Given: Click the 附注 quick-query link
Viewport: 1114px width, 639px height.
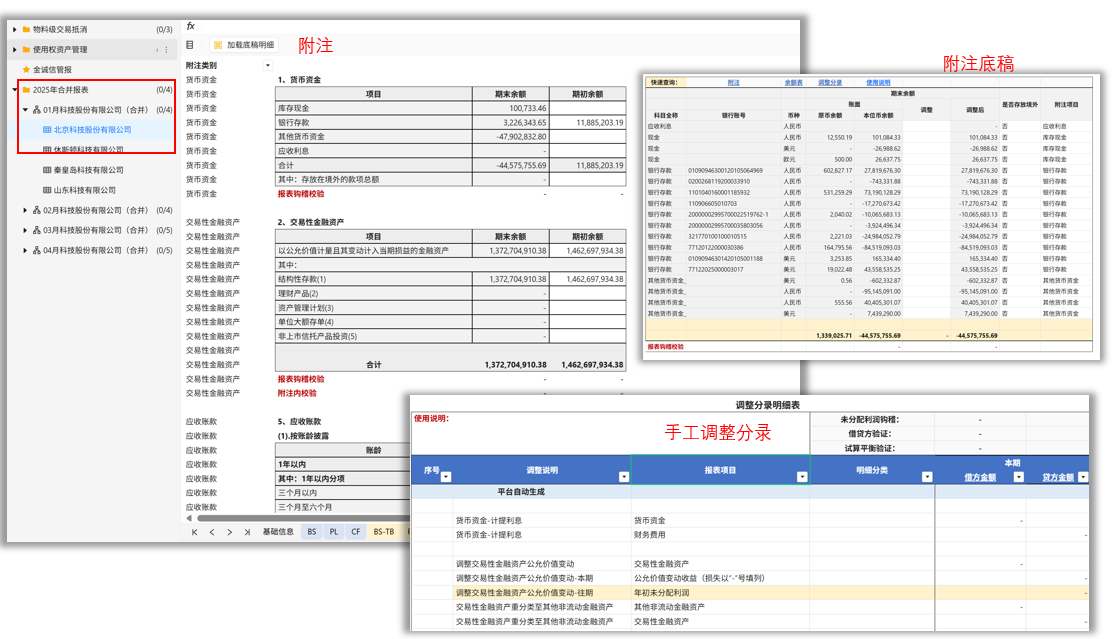Looking at the screenshot, I should tap(734, 83).
